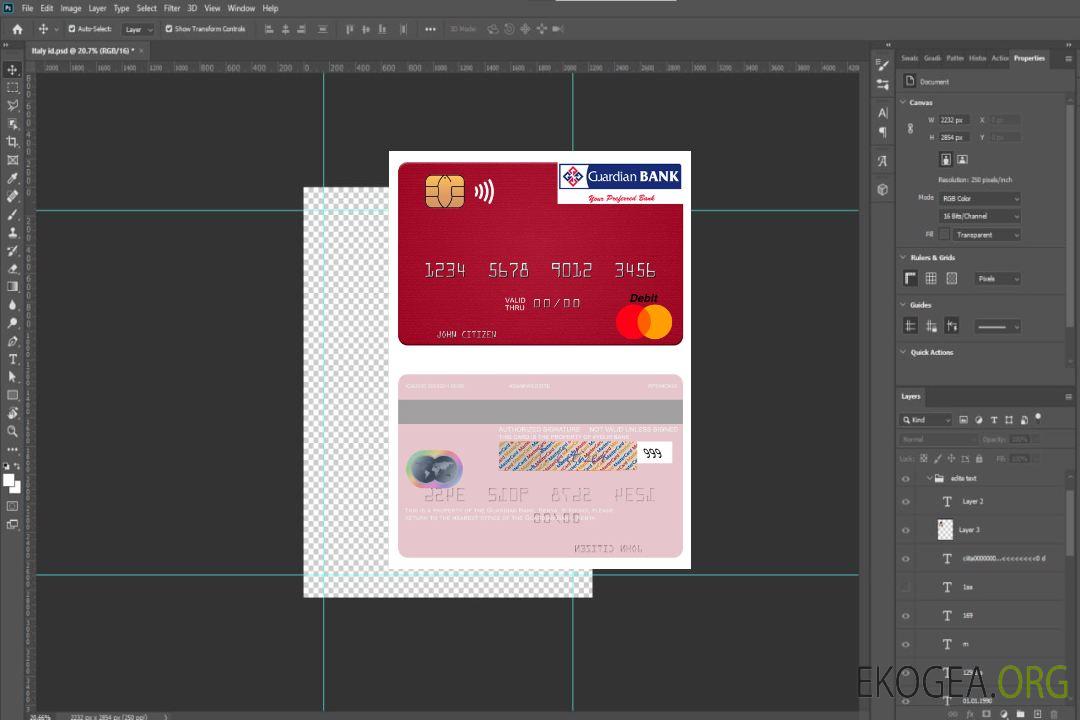The width and height of the screenshot is (1080, 720).
Task: Hide the 'm' text layer
Action: (x=906, y=645)
